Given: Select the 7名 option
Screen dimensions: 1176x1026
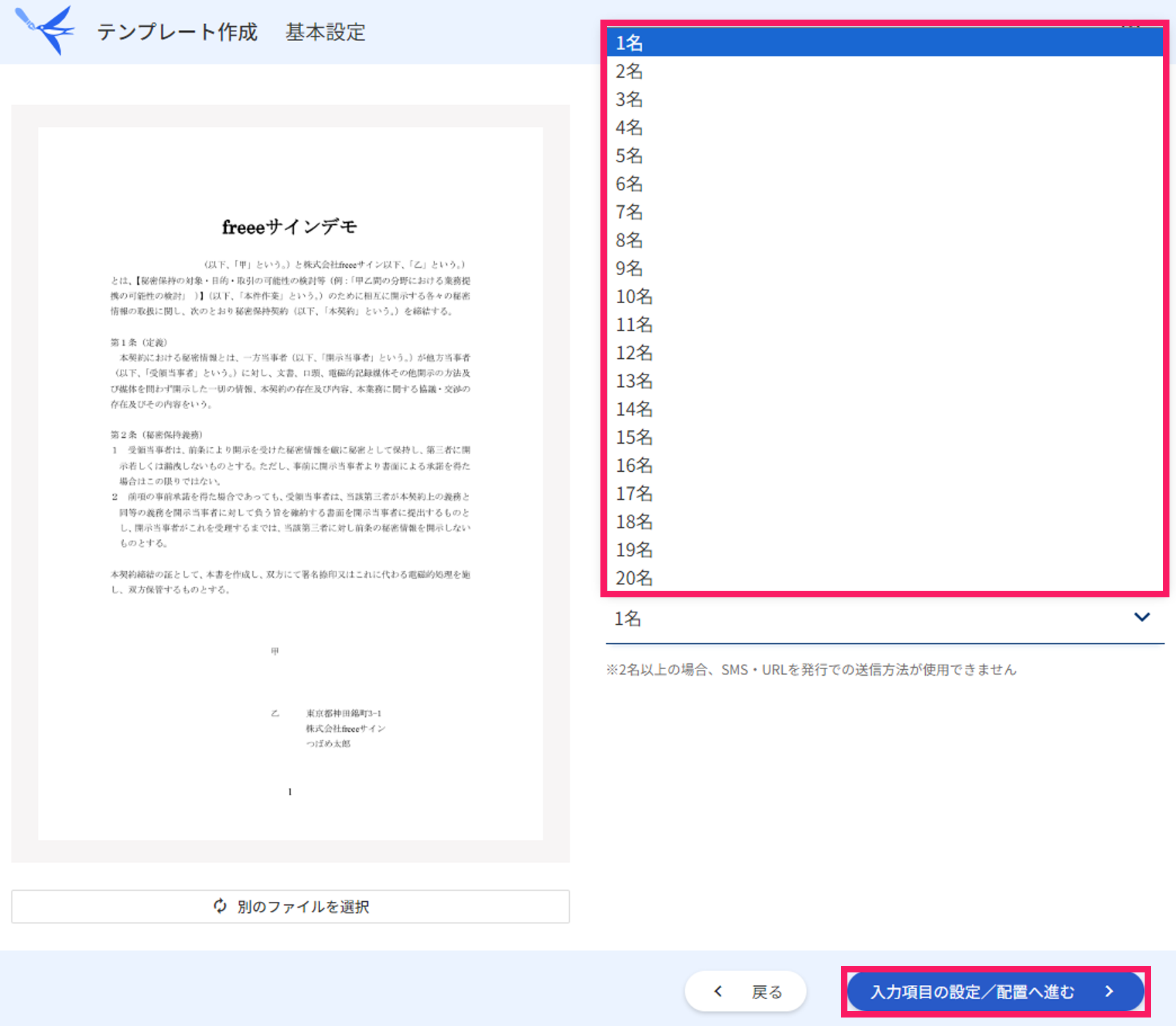Looking at the screenshot, I should (885, 211).
